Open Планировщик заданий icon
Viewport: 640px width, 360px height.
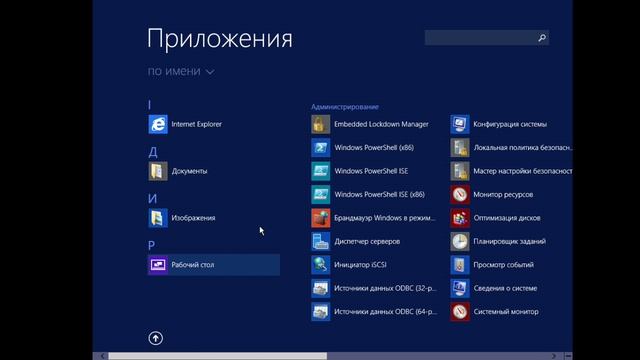point(460,242)
